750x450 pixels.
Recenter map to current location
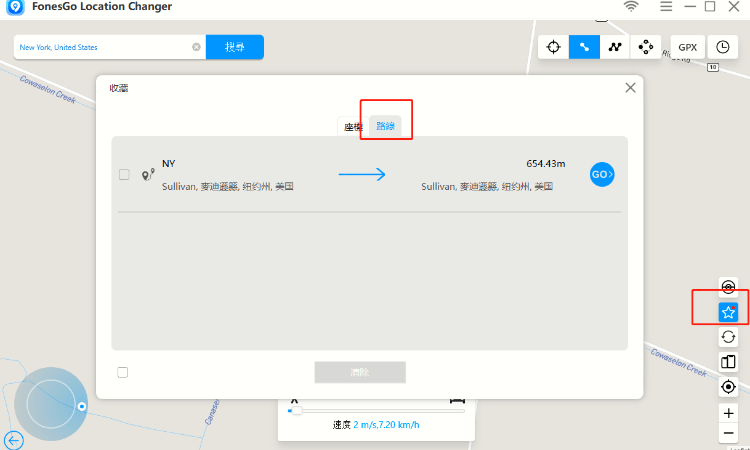click(728, 386)
